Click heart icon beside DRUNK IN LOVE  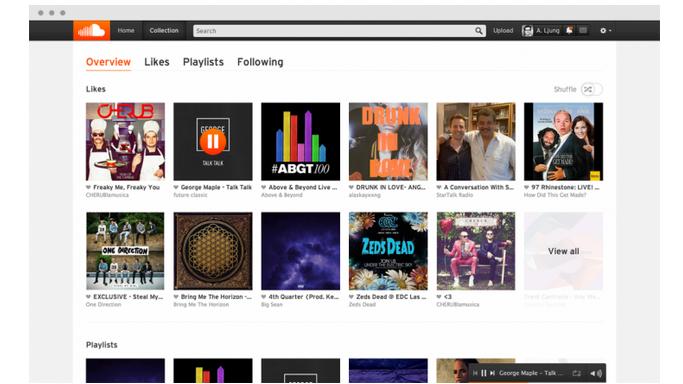[x=351, y=187]
